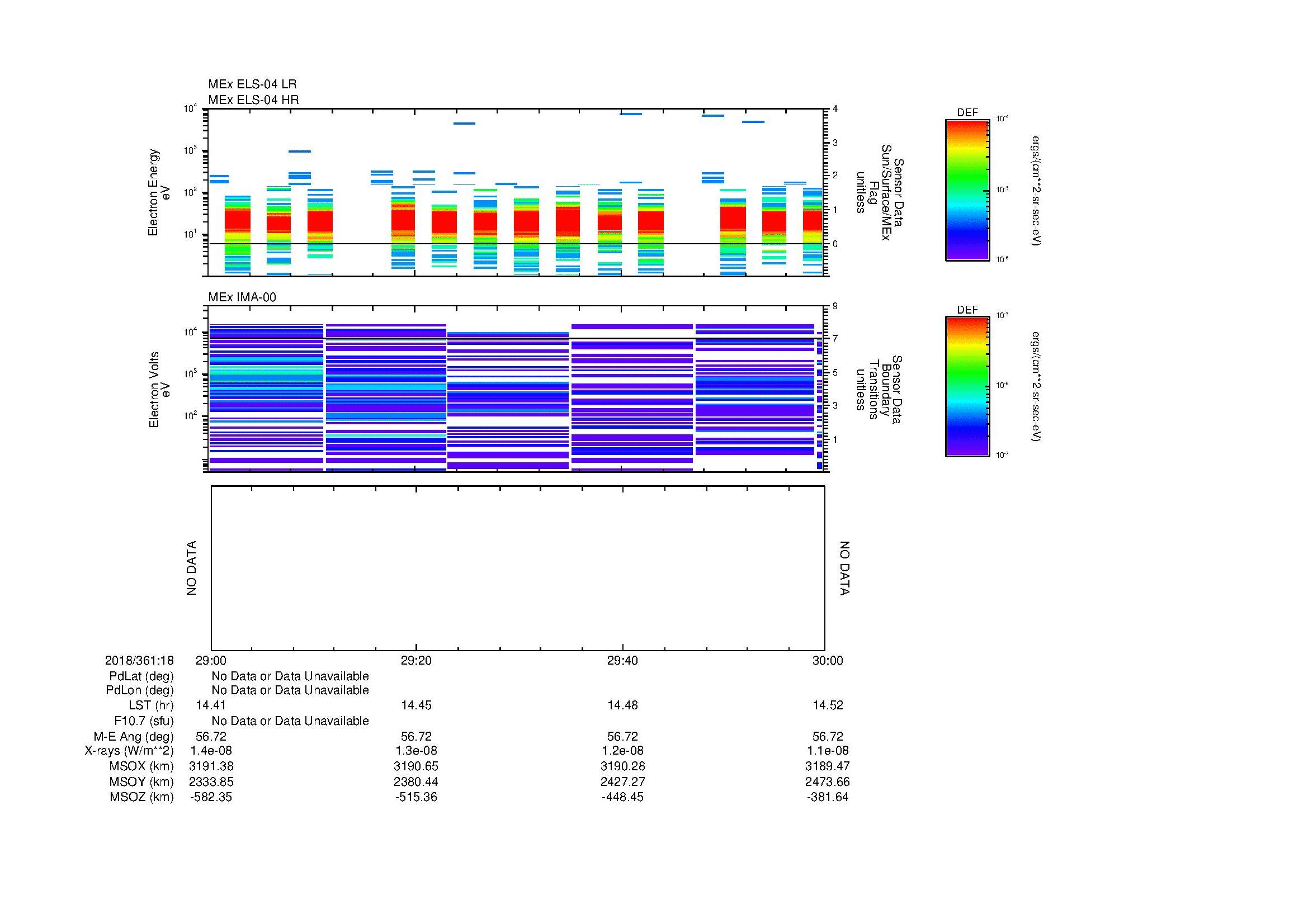Click inside the ELS electron spectrogram
The height and width of the screenshot is (924, 1308).
pos(516,192)
